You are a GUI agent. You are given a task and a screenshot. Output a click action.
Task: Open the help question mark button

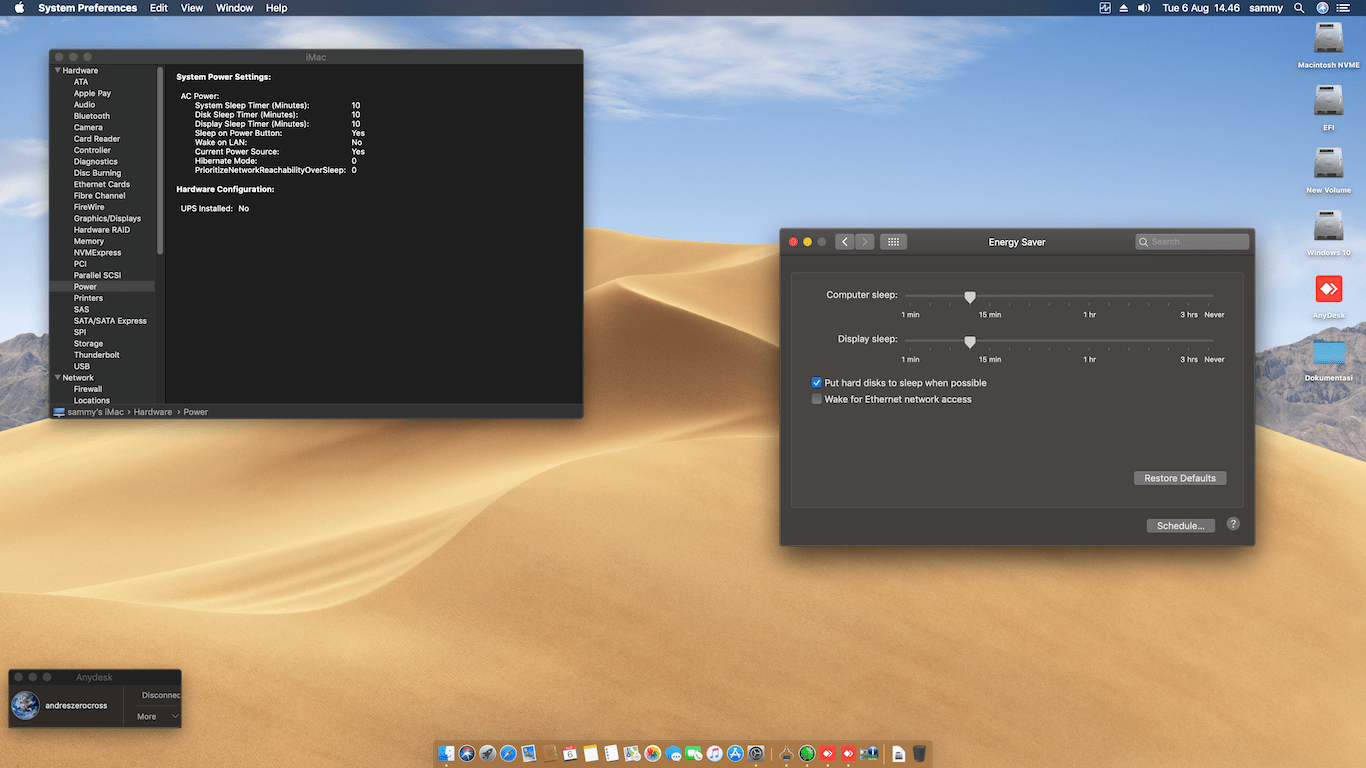coord(1233,524)
